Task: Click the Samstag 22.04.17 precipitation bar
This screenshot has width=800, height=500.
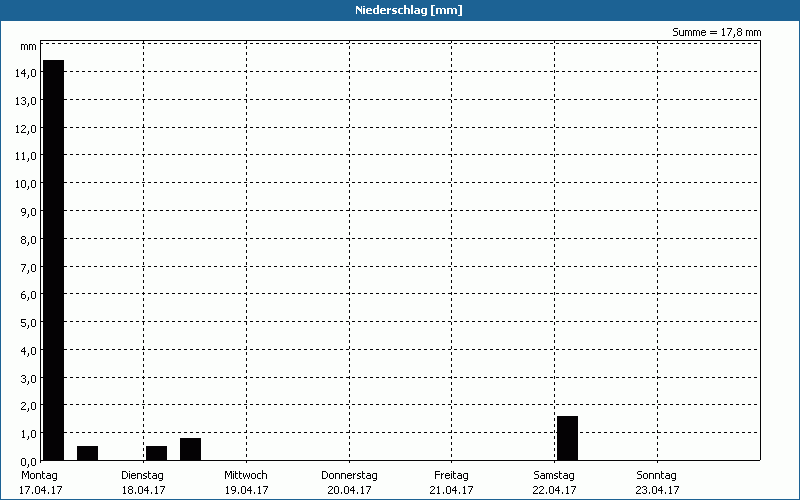Action: [567, 438]
